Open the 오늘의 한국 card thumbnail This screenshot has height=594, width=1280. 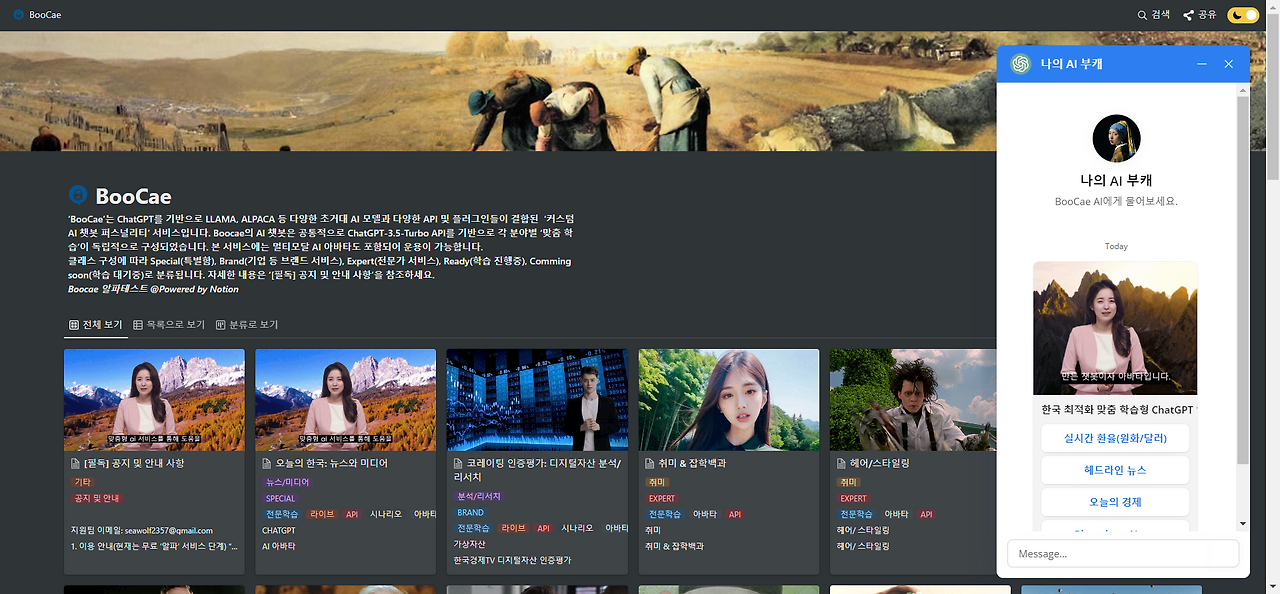pos(346,400)
